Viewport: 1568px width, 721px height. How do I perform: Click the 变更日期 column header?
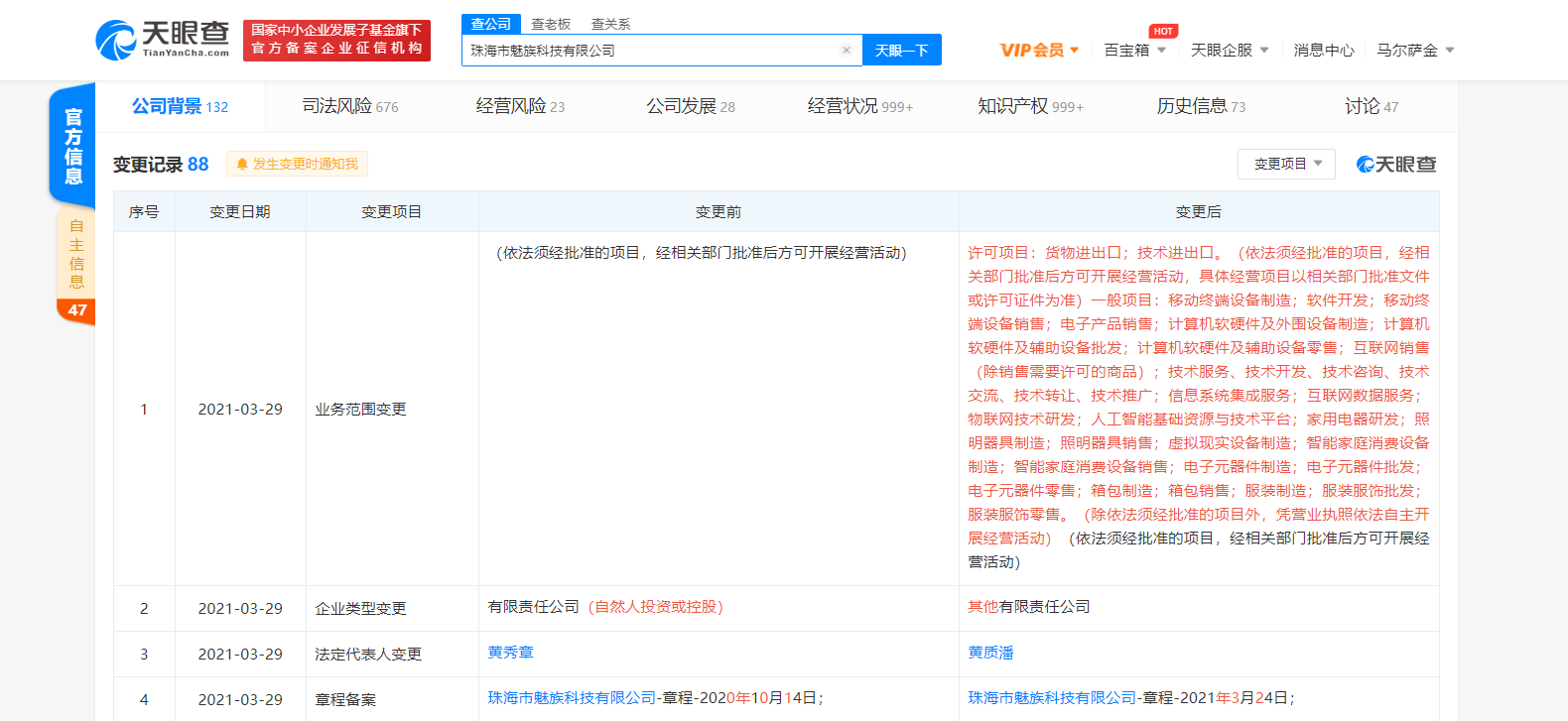(240, 212)
